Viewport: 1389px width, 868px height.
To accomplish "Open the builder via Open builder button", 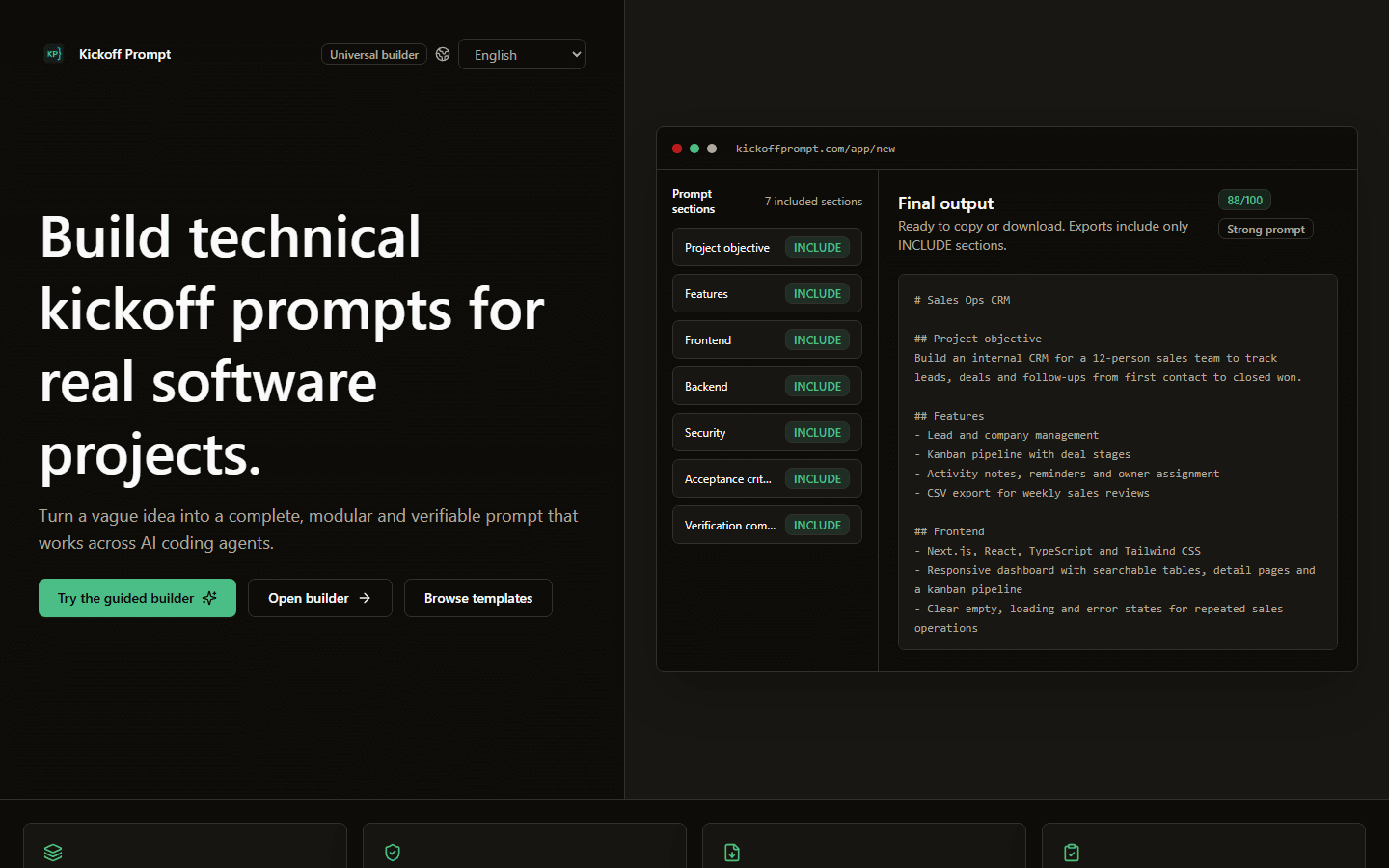I will (320, 598).
